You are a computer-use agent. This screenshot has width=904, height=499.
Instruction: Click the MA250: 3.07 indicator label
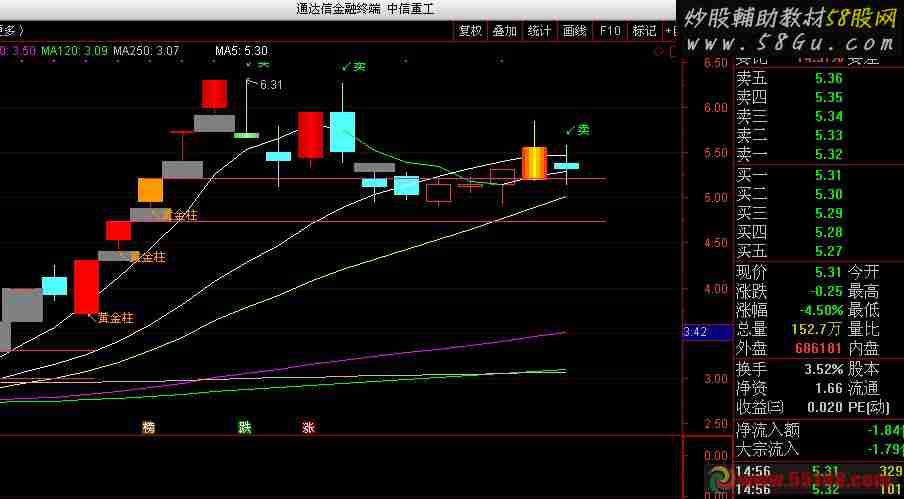pyautogui.click(x=146, y=51)
